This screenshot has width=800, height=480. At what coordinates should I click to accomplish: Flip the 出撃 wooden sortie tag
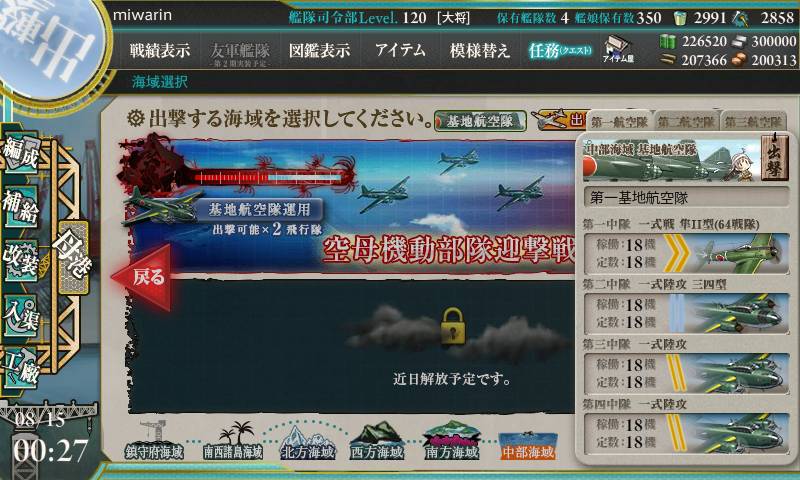(x=773, y=157)
